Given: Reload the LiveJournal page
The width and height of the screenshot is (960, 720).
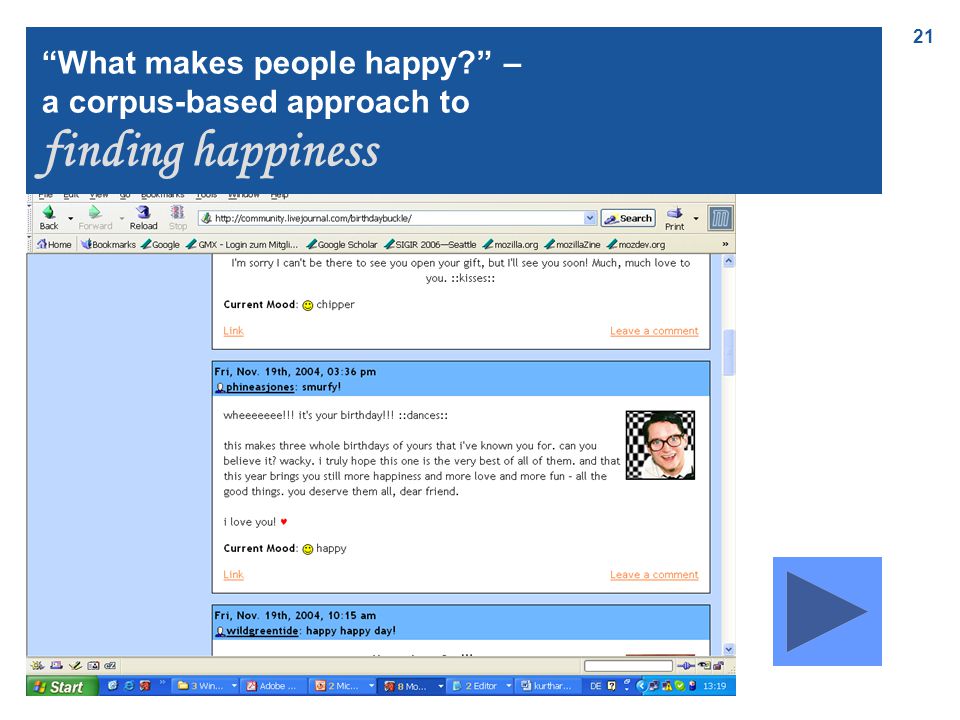Looking at the screenshot, I should [143, 217].
